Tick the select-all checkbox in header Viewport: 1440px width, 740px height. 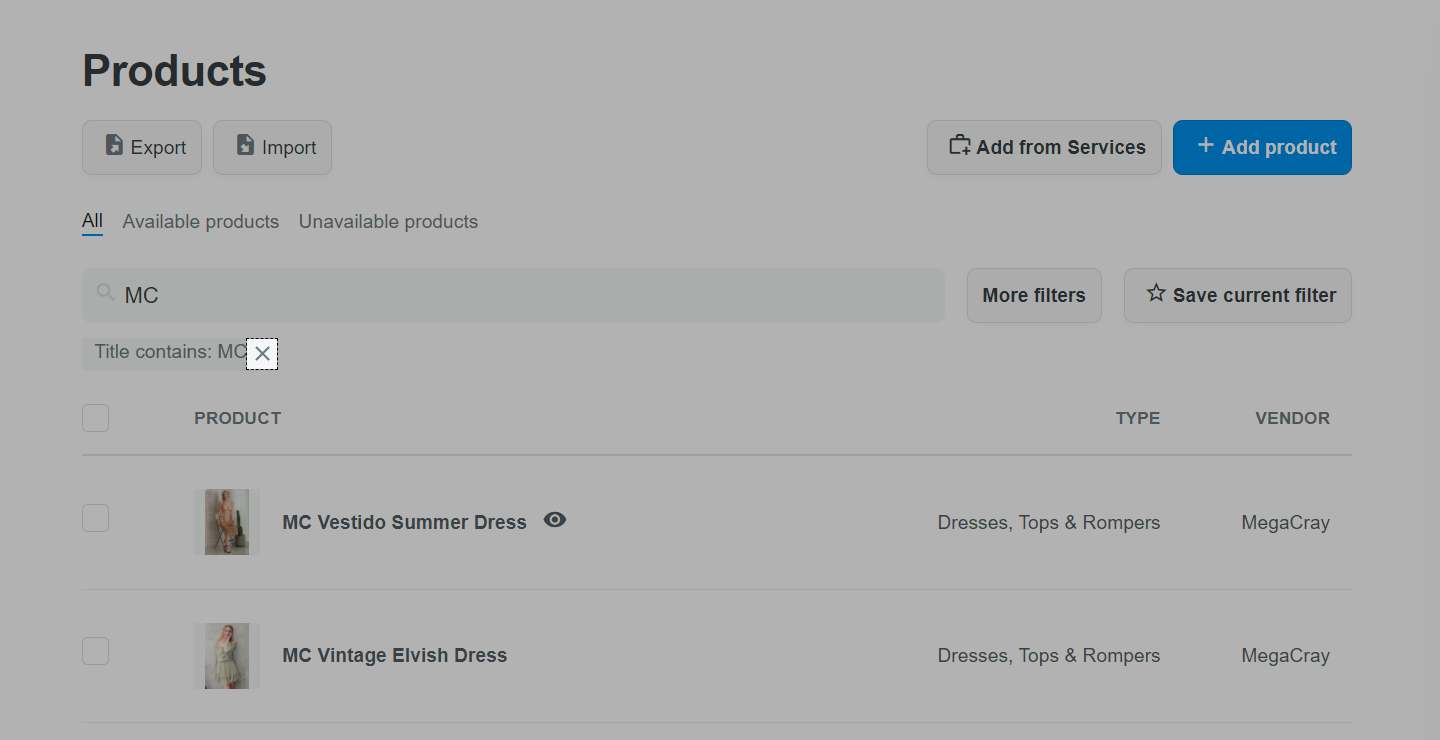95,418
